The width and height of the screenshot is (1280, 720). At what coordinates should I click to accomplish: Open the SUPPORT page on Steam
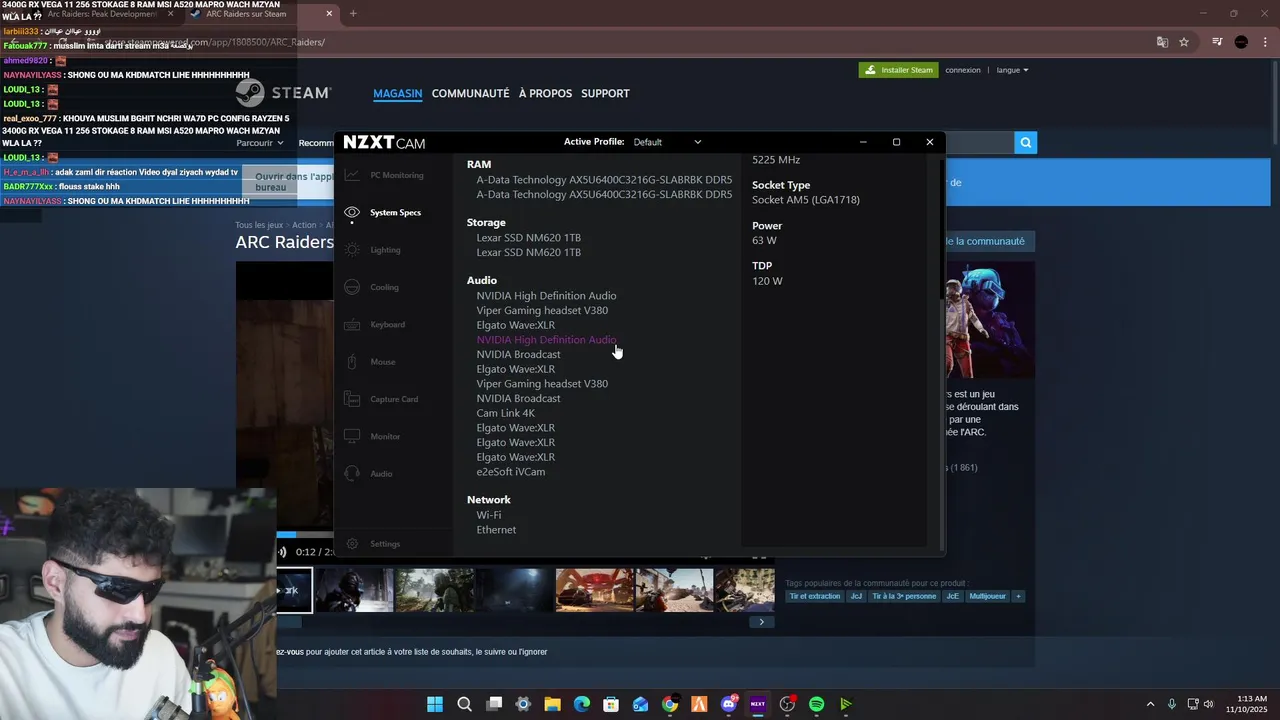[605, 94]
